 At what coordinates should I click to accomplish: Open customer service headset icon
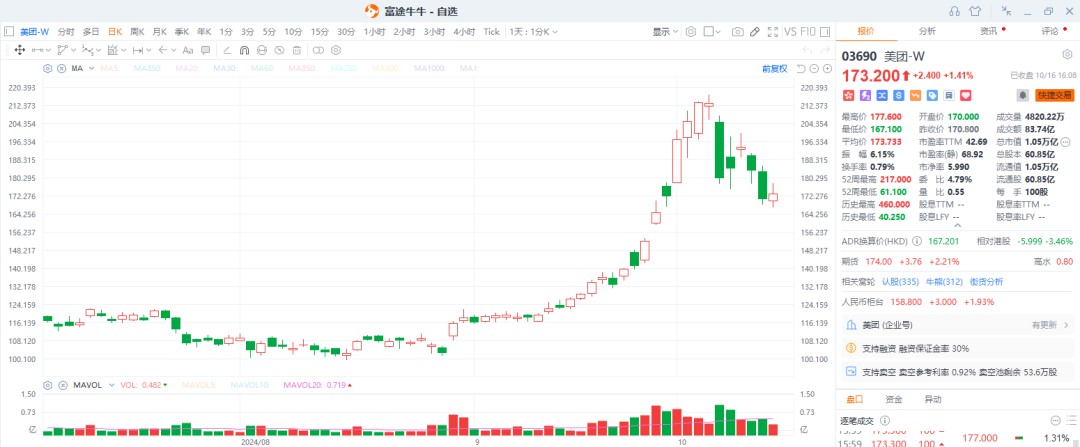coord(955,11)
